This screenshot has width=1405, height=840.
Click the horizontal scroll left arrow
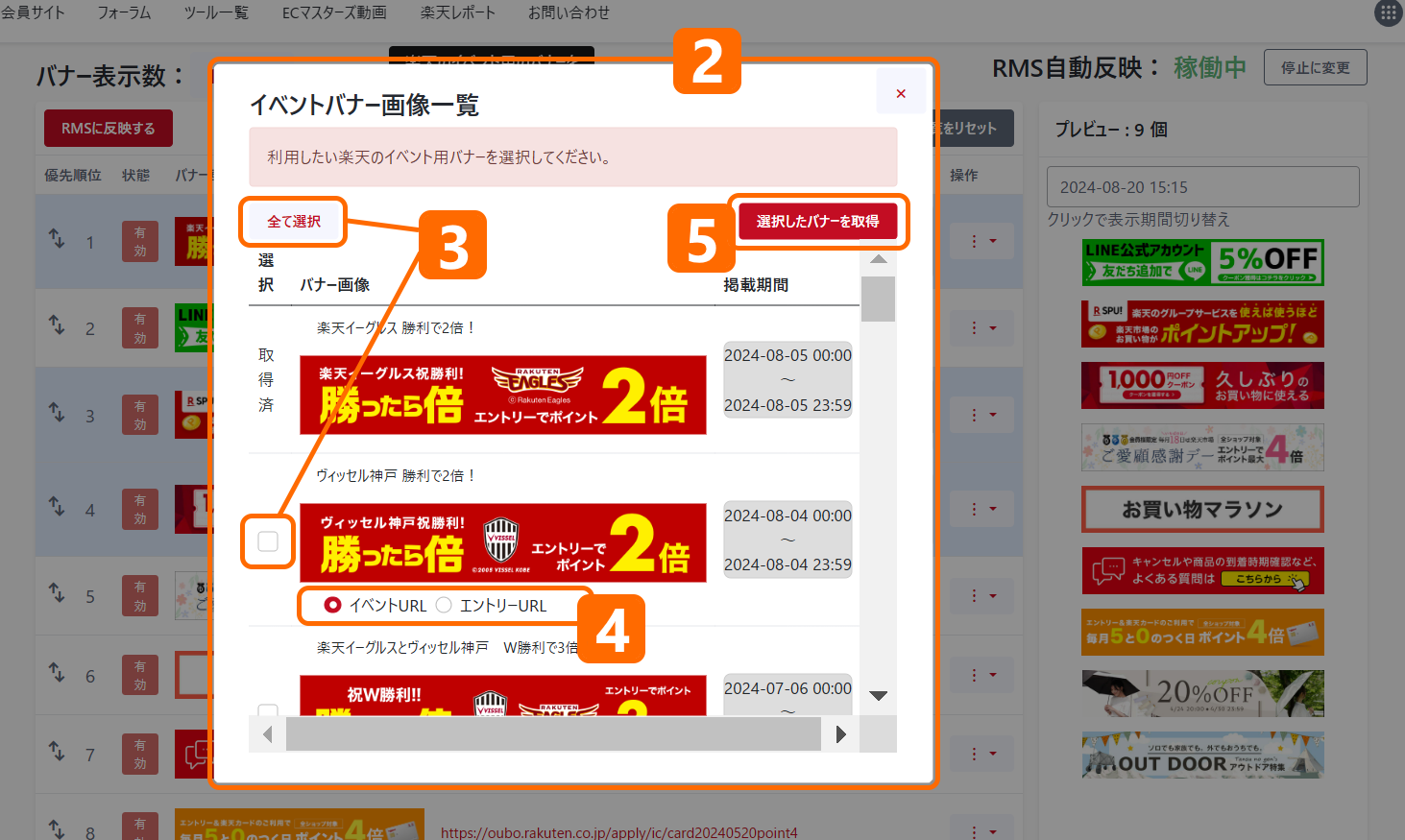[268, 734]
